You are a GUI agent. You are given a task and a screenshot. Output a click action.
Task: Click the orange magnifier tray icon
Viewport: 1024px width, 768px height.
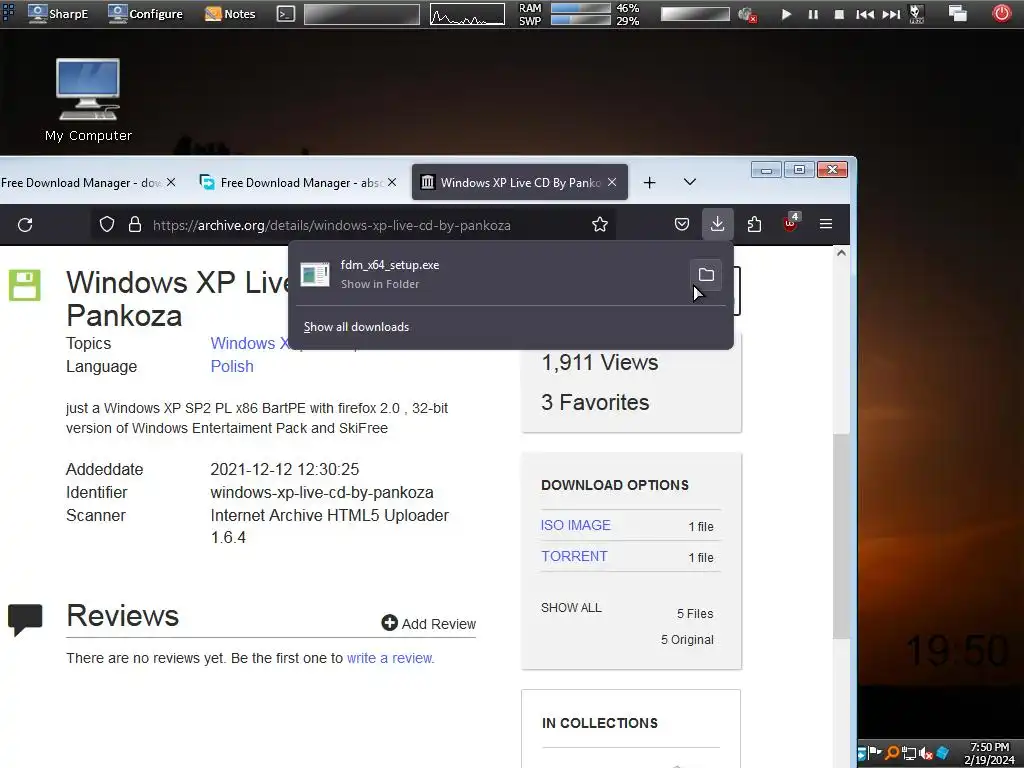(892, 753)
